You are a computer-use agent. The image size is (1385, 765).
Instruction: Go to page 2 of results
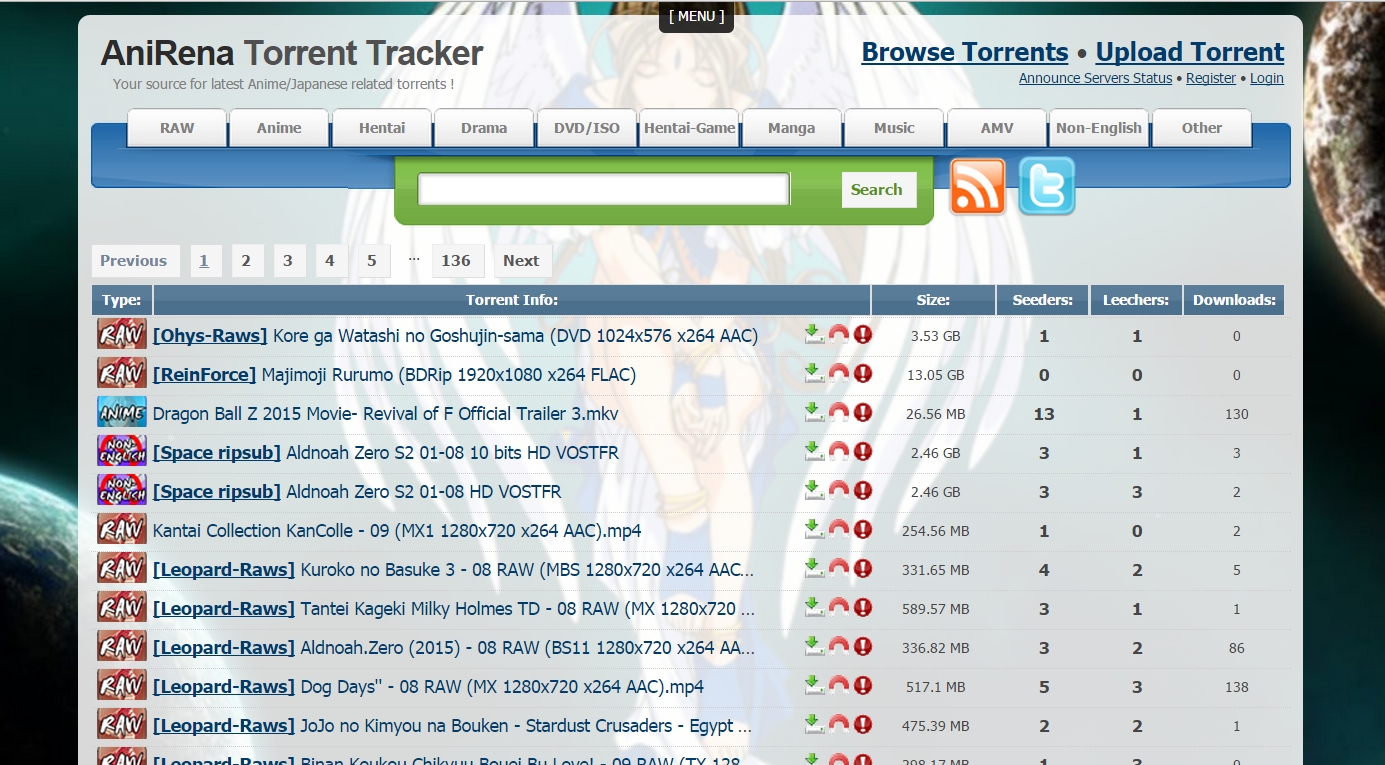(246, 261)
